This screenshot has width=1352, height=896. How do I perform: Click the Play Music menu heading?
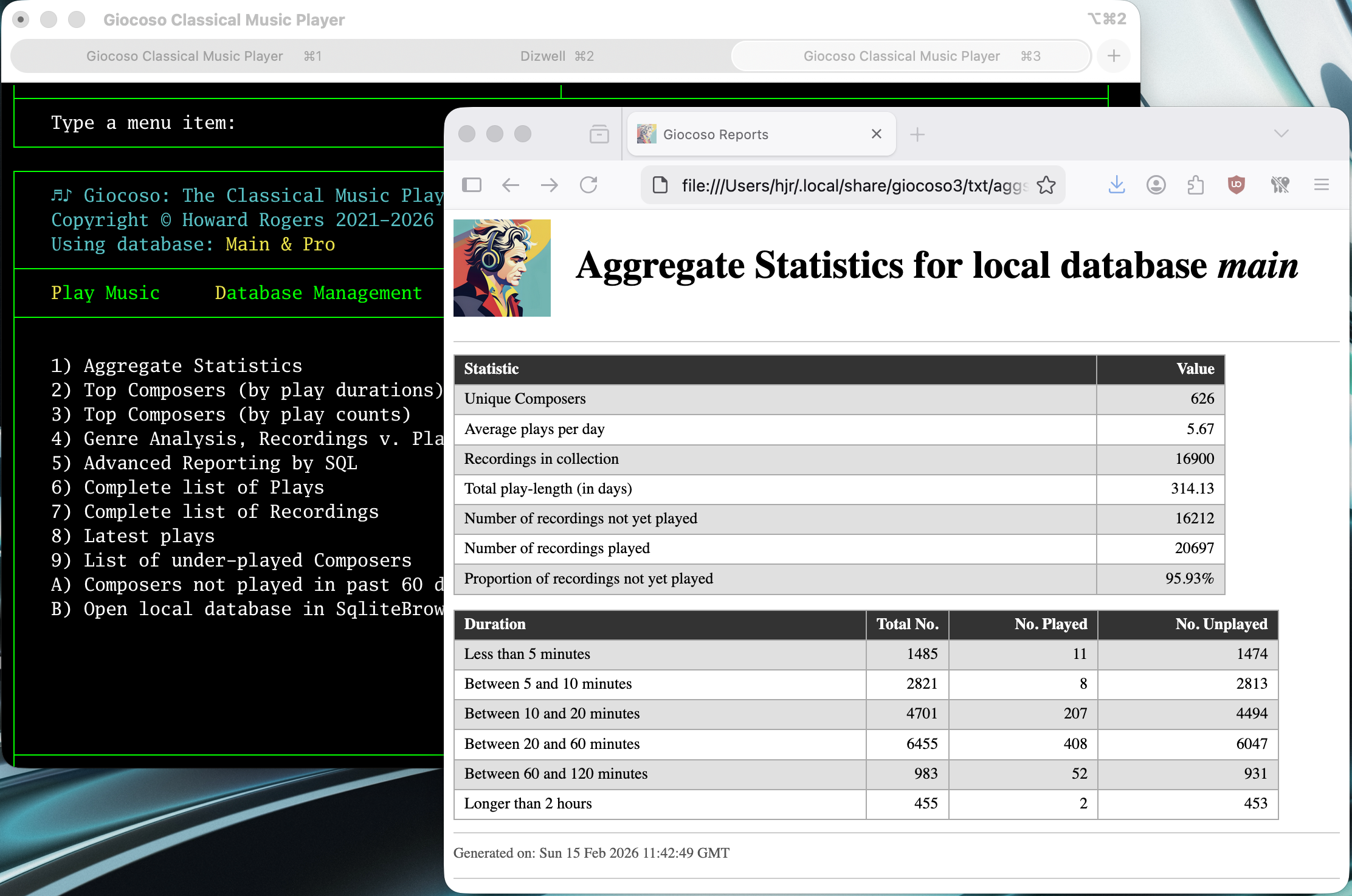[x=105, y=292]
